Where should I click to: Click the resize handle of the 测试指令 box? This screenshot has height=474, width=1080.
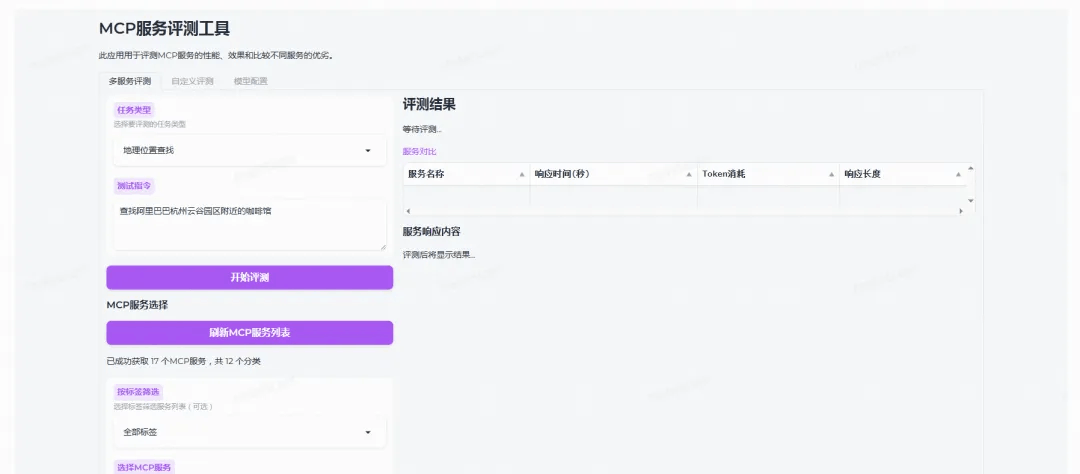coord(382,246)
